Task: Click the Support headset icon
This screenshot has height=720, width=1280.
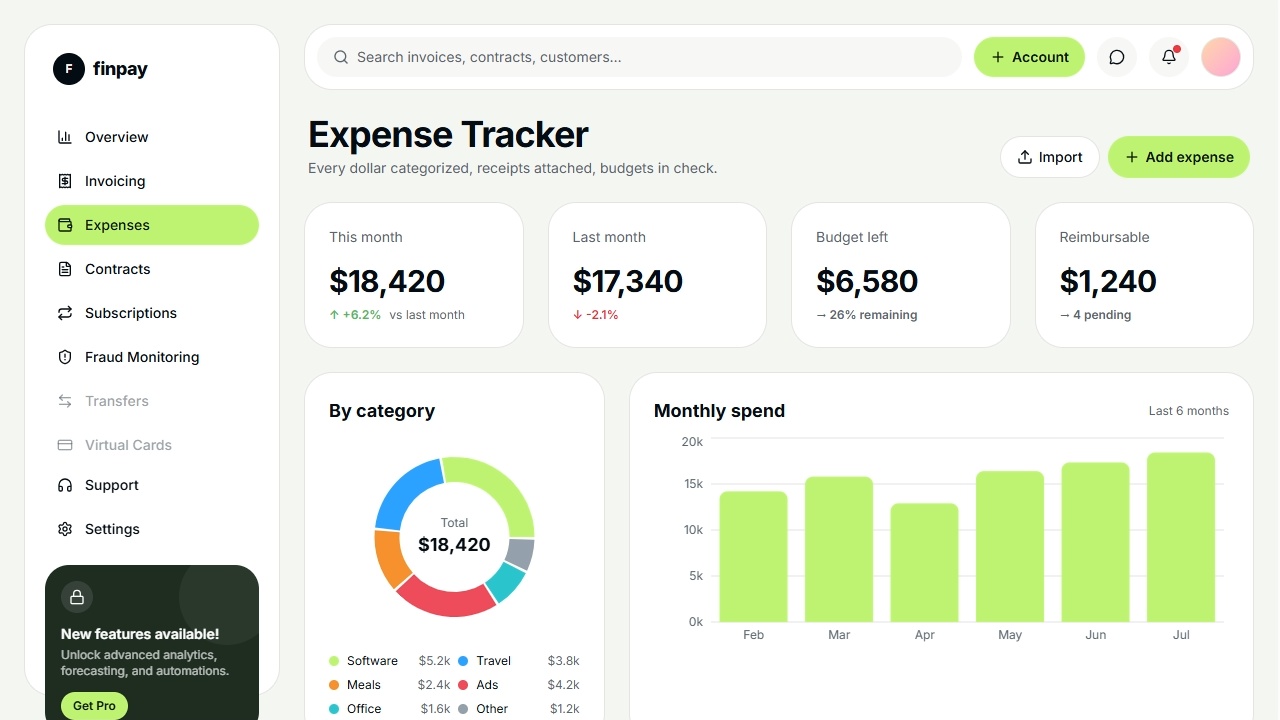Action: click(x=65, y=485)
